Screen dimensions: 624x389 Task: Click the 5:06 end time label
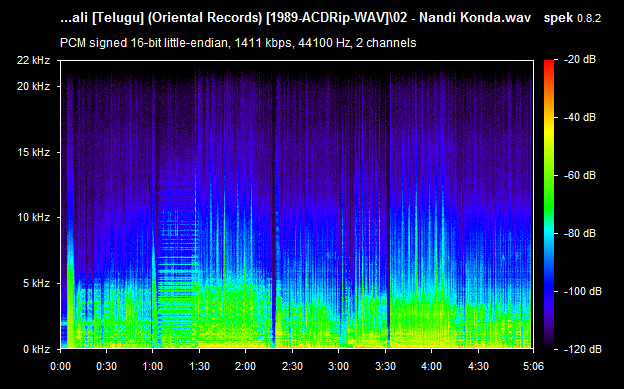coord(533,366)
